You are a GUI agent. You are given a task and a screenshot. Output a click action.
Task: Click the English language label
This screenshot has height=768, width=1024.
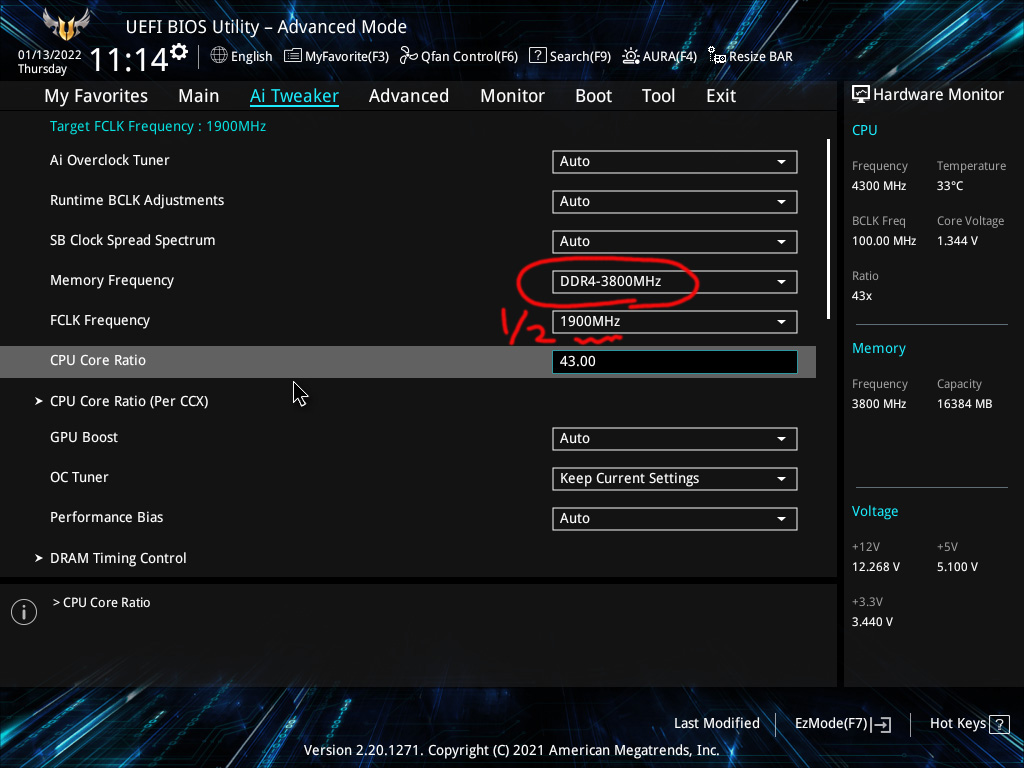pos(251,56)
